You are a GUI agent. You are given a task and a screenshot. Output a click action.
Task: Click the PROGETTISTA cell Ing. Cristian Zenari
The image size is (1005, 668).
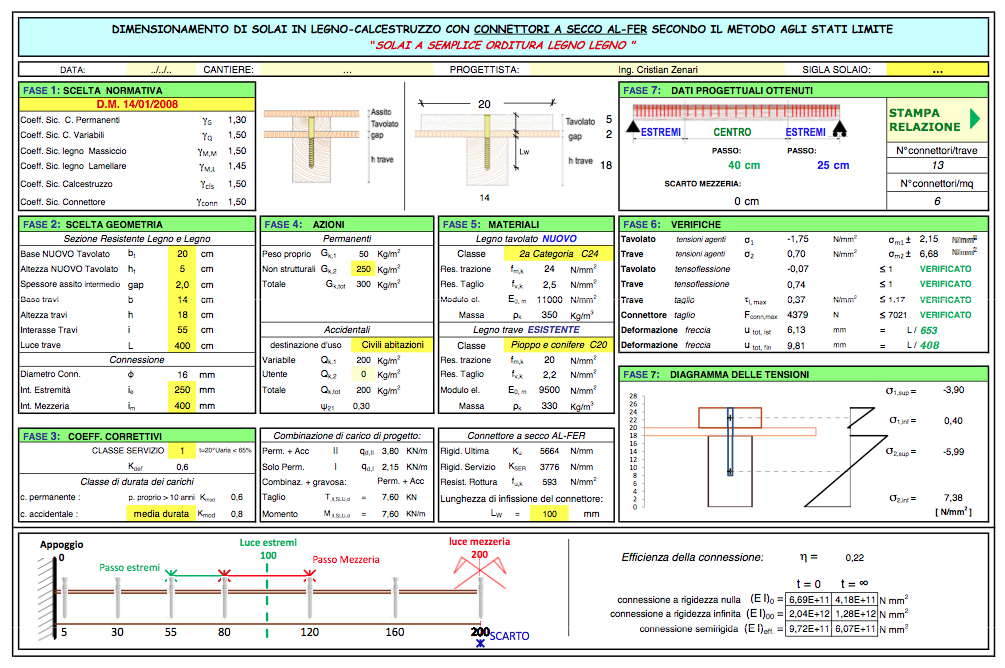(x=658, y=69)
